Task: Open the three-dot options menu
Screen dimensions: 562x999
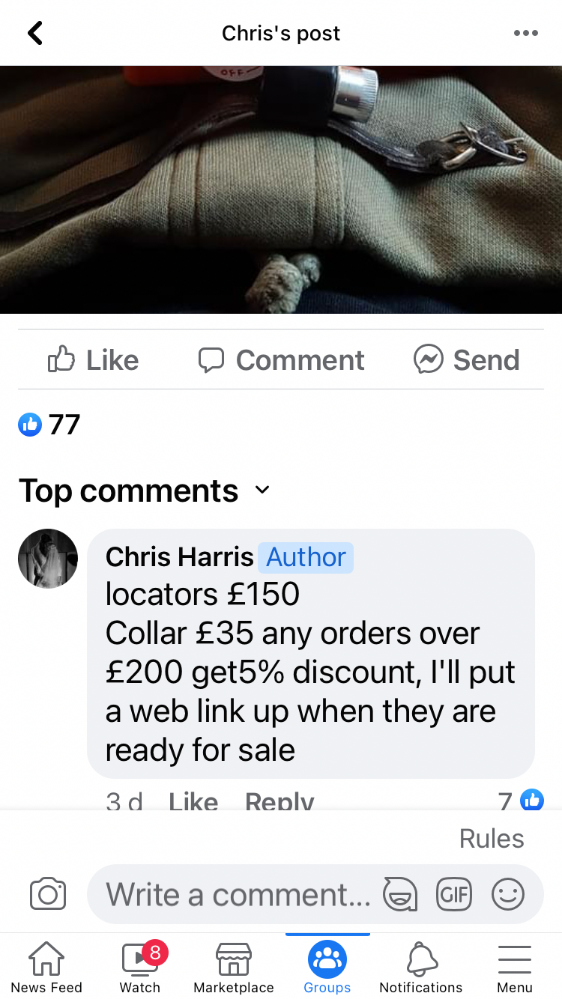Action: click(526, 33)
